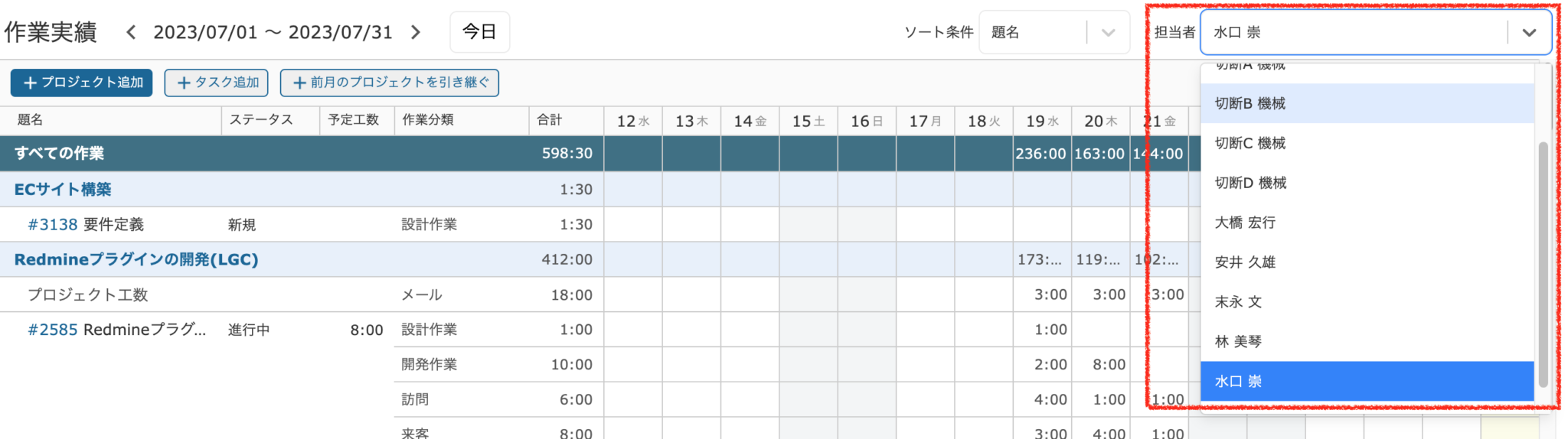Choose 切断D 機械 in the dropdown
Image resolution: width=1568 pixels, height=439 pixels.
1250,183
